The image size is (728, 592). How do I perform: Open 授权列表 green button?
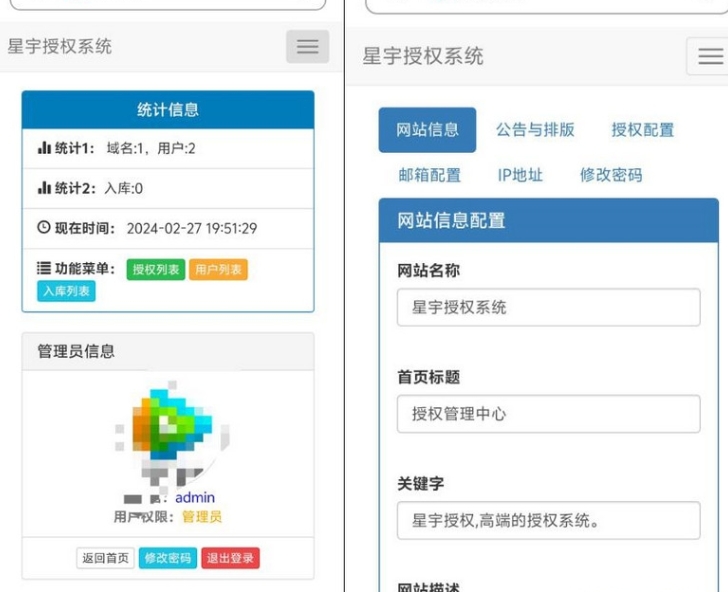click(156, 269)
